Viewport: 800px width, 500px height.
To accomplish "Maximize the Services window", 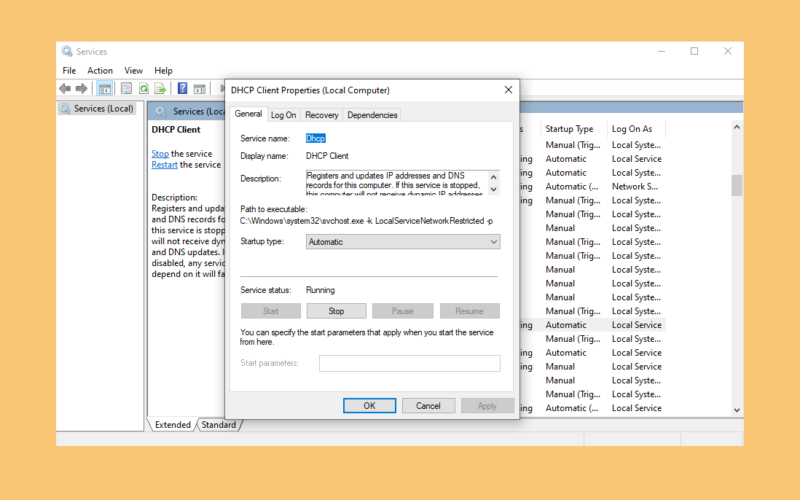I will [694, 51].
